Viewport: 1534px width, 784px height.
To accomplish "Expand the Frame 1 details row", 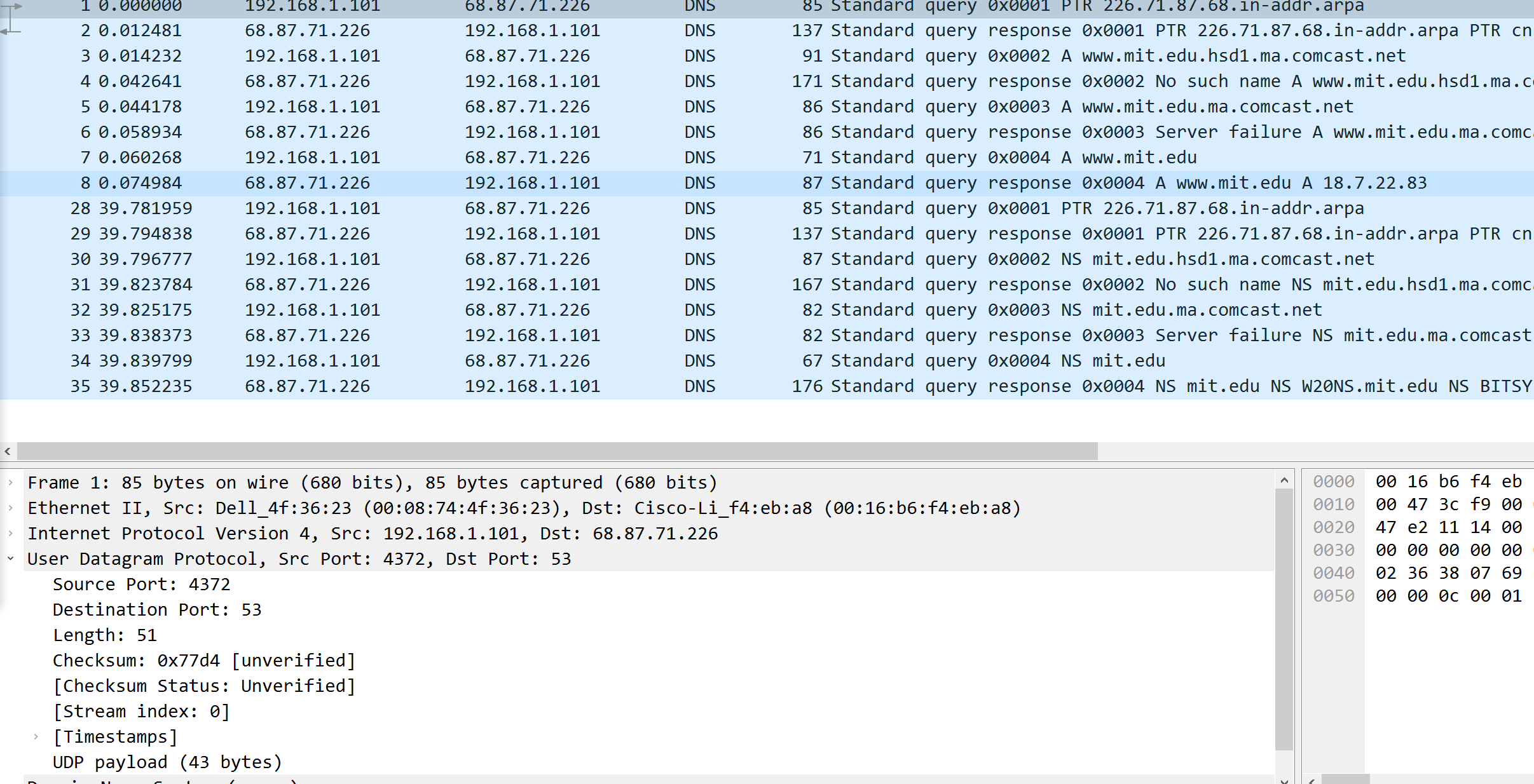I will coord(10,483).
